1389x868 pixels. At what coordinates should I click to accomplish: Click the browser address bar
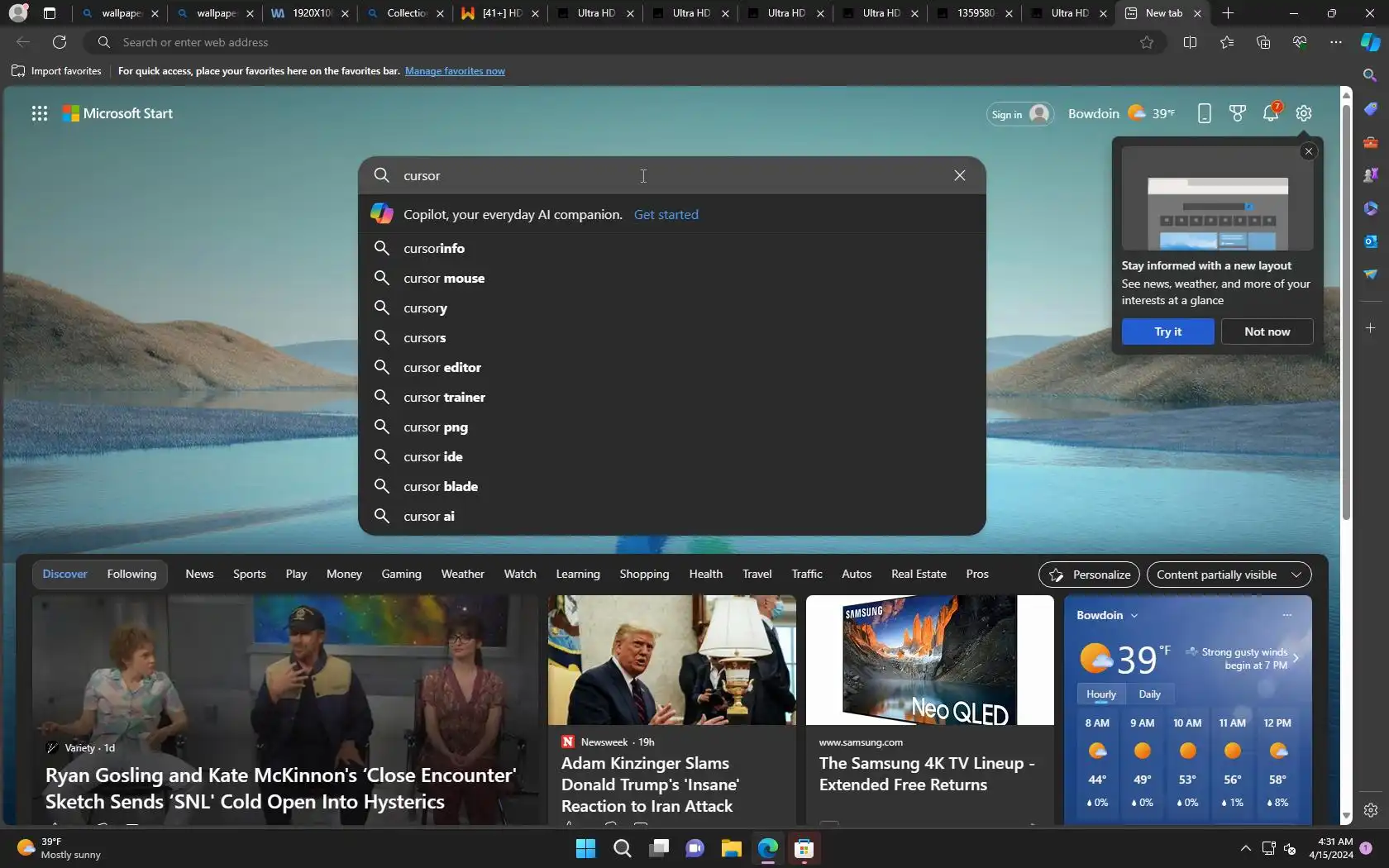pyautogui.click(x=624, y=42)
